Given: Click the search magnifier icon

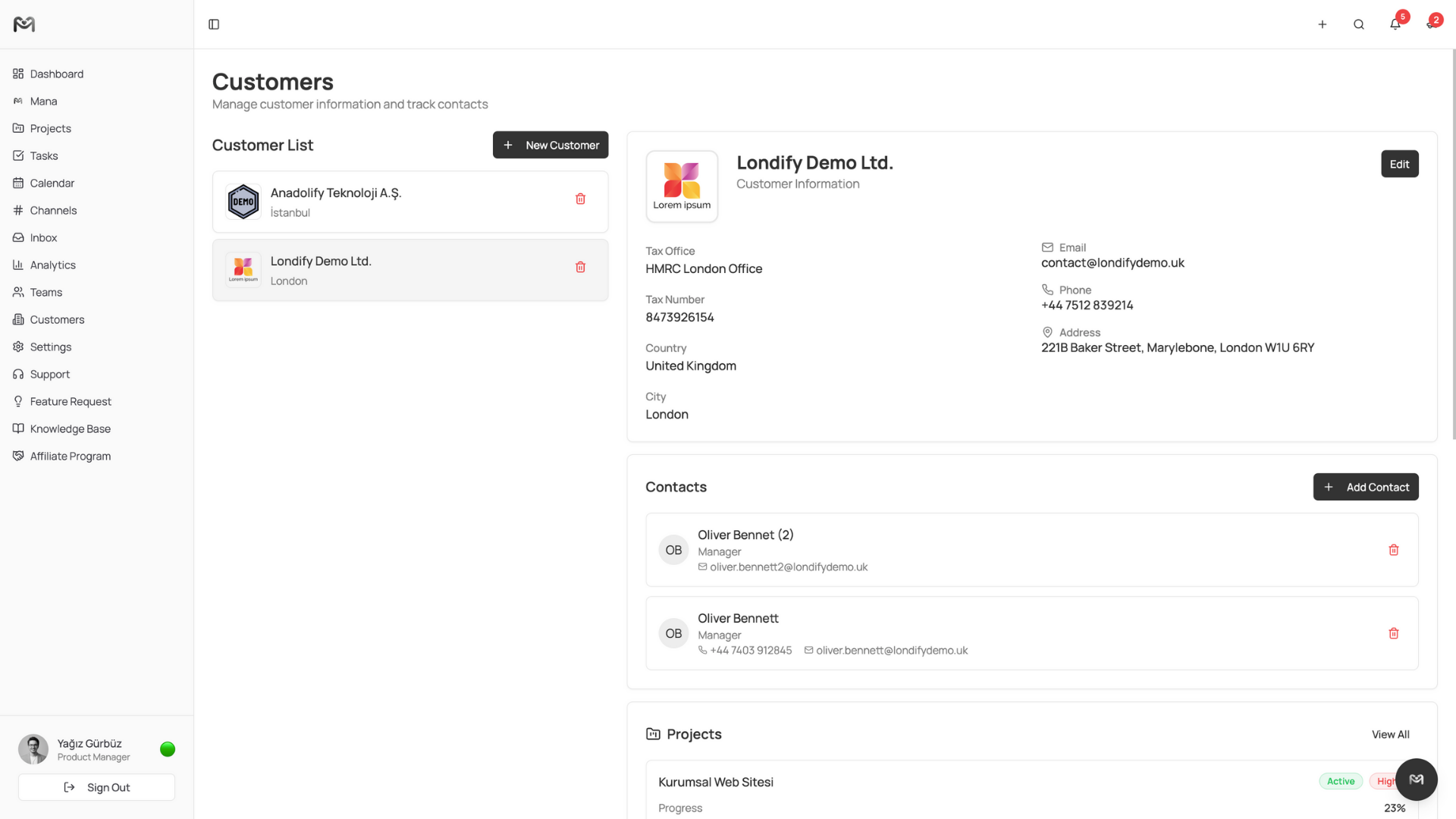Looking at the screenshot, I should pos(1358,24).
